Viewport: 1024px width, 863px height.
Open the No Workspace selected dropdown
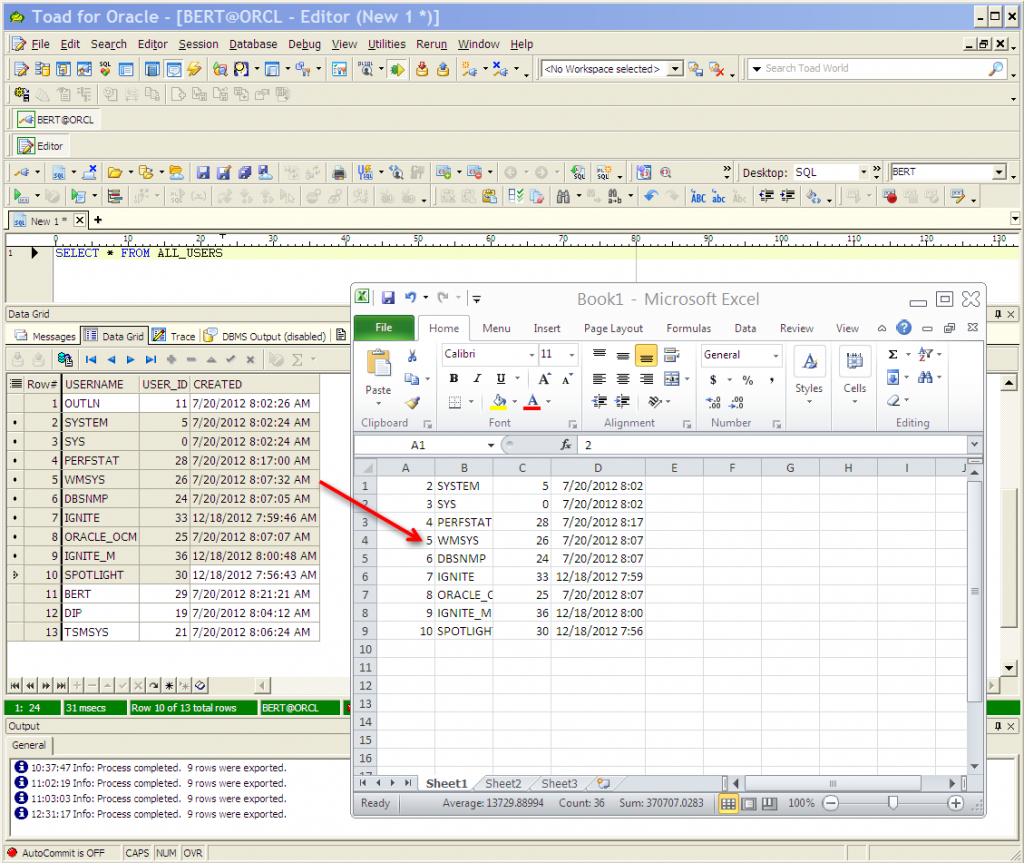pos(675,69)
